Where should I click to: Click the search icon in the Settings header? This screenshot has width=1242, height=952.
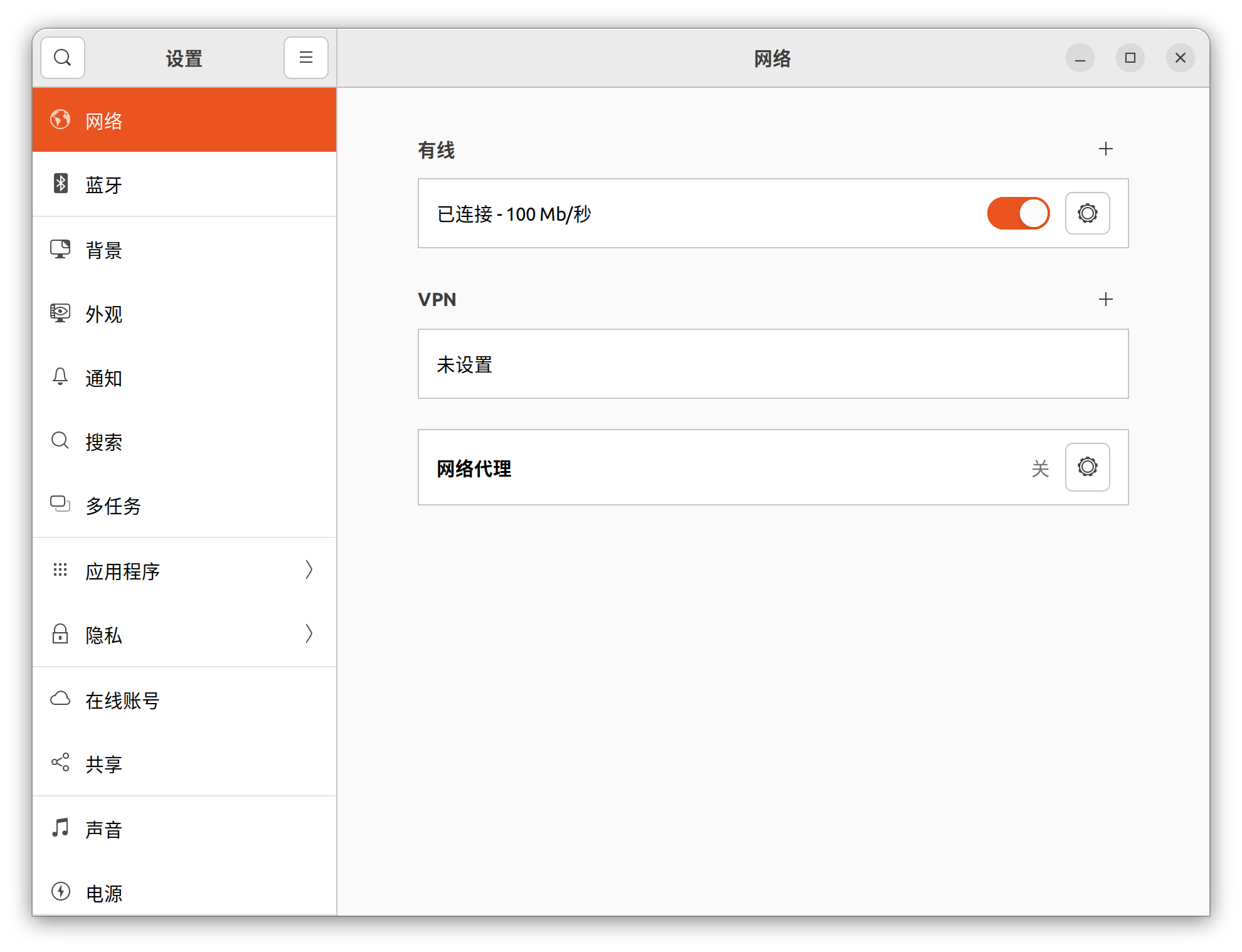tap(63, 58)
